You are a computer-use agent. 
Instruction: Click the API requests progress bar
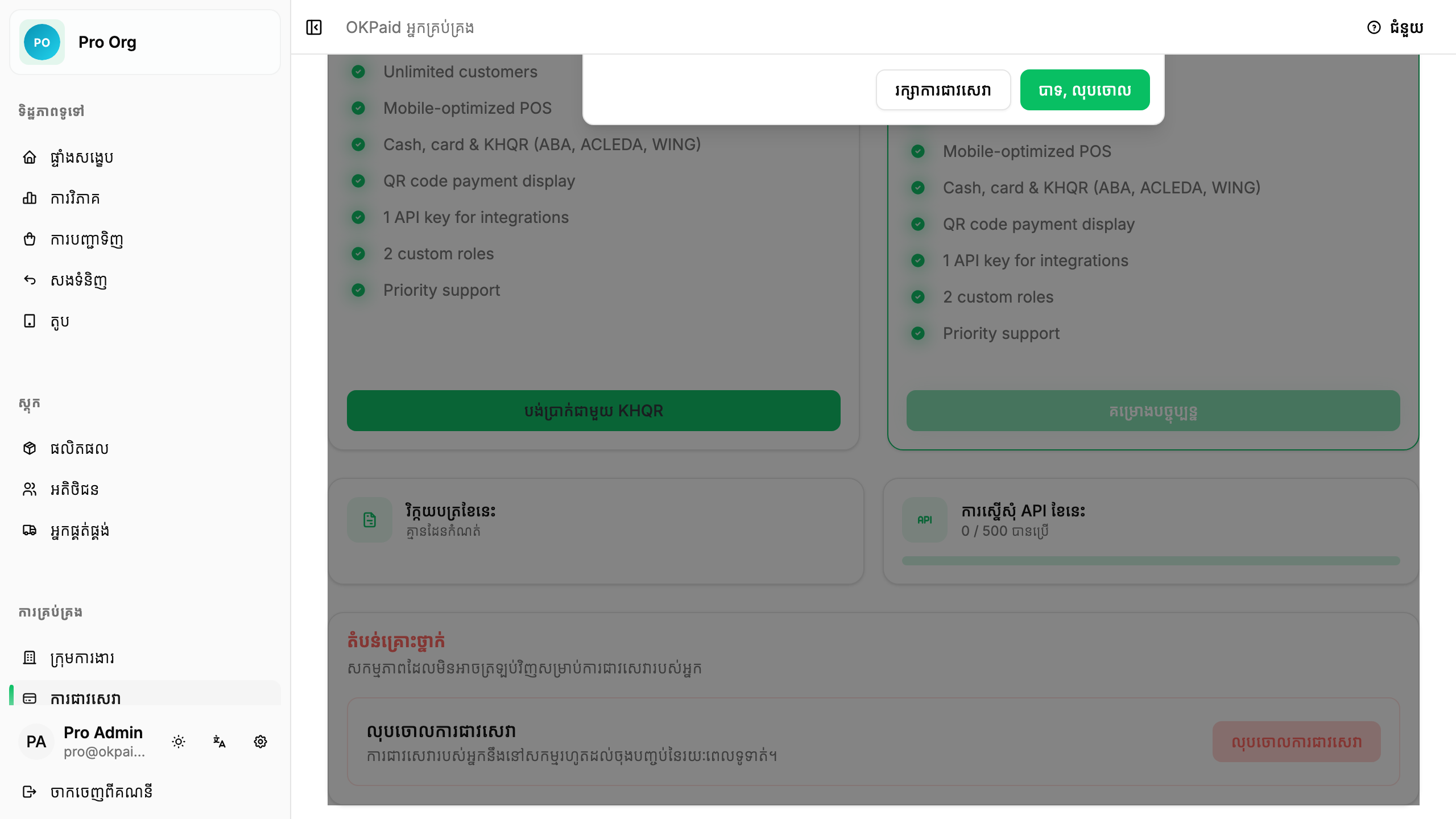pyautogui.click(x=1151, y=561)
